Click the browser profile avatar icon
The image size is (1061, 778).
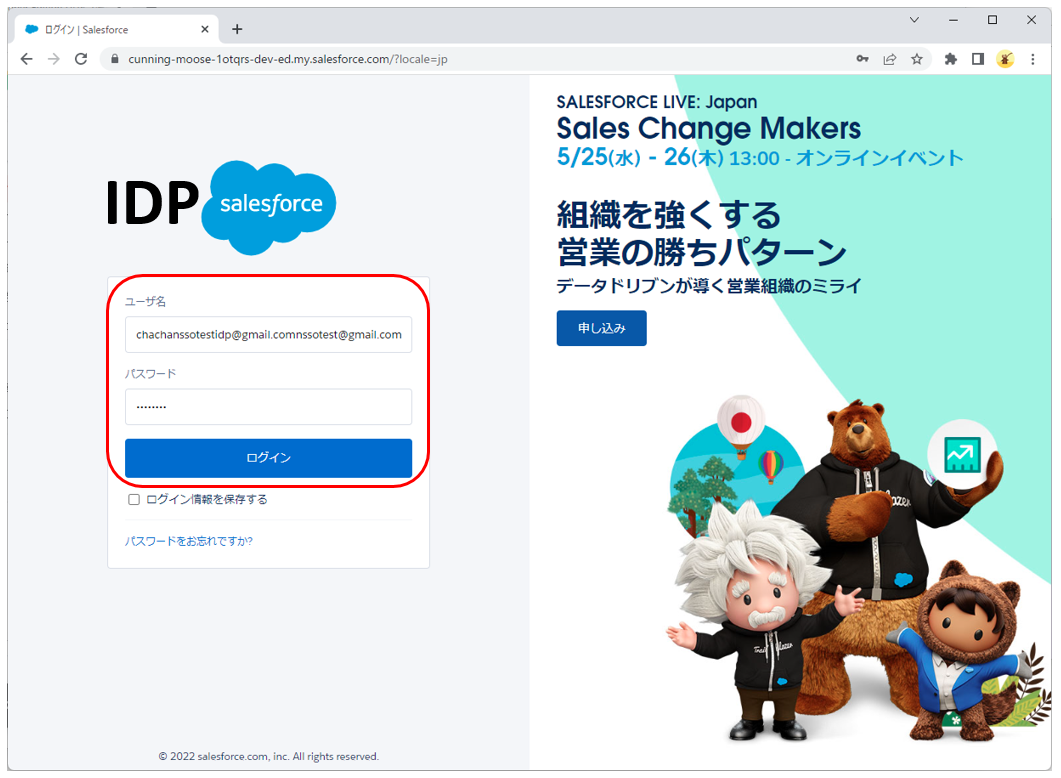pos(1005,59)
